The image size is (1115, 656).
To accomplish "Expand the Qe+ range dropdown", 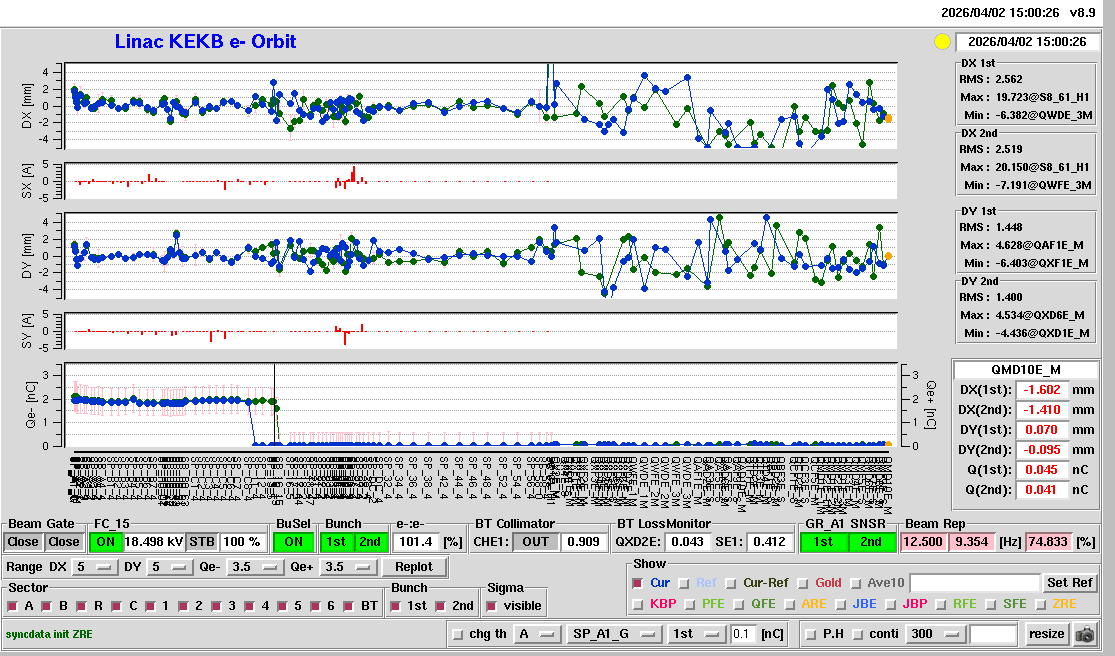I will click(349, 567).
